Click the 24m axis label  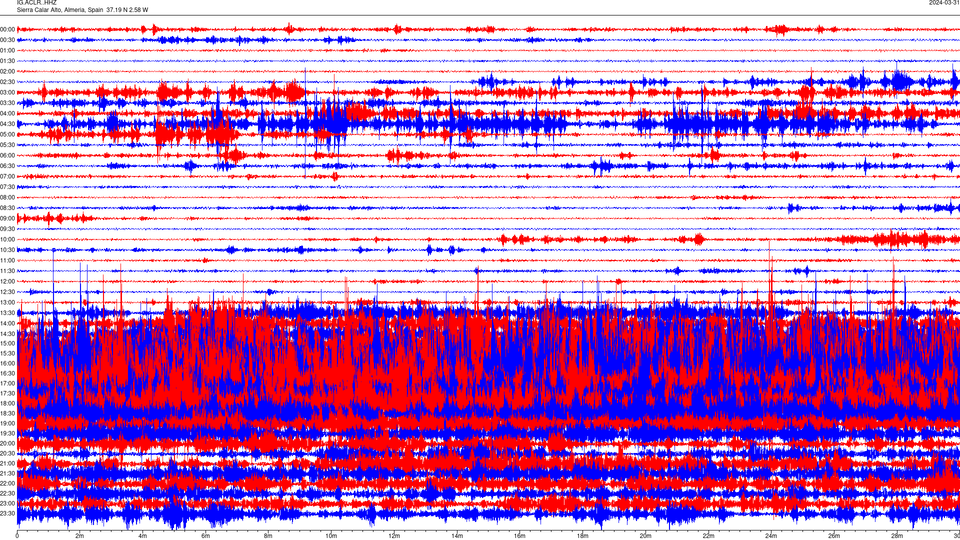(x=771, y=536)
